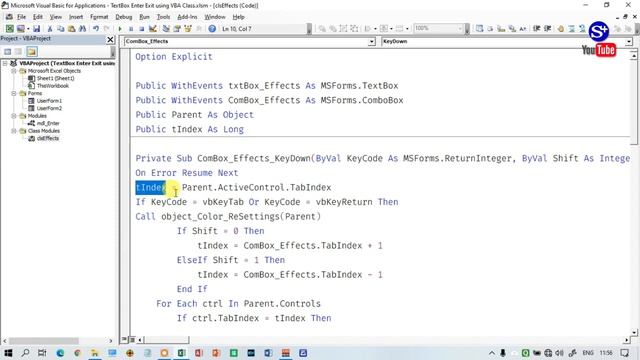
Task: Cut selection with the scissors icon
Action: 49,29
